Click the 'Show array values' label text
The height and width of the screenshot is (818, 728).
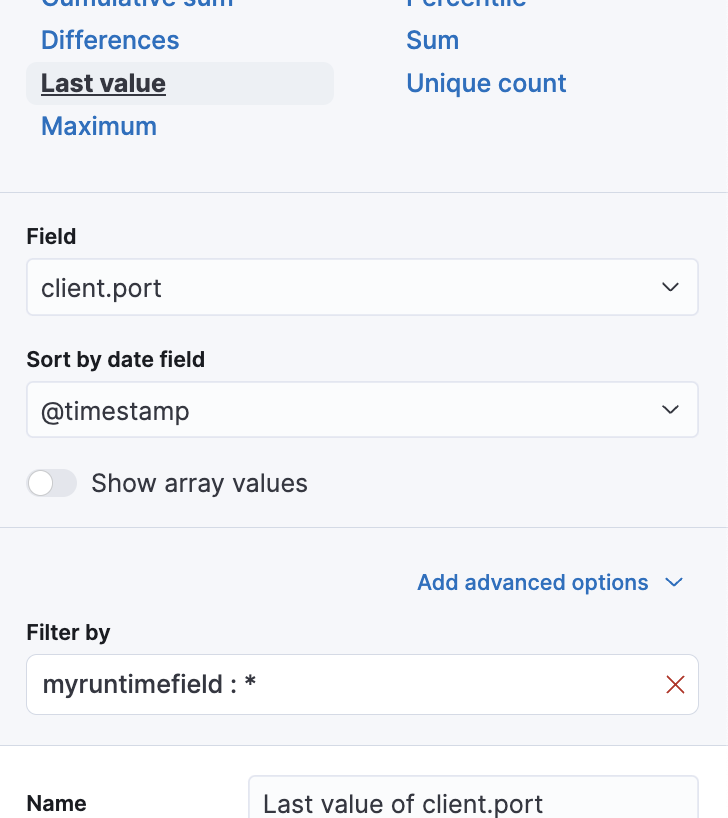tap(199, 484)
